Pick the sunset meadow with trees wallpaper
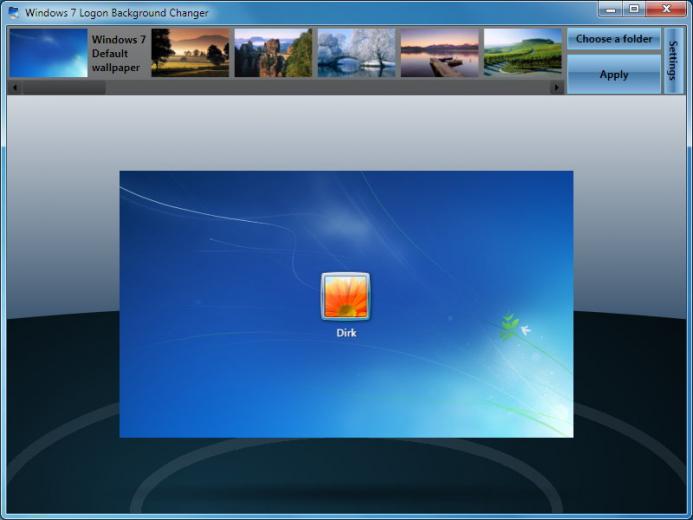This screenshot has width=693, height=520. click(x=190, y=53)
